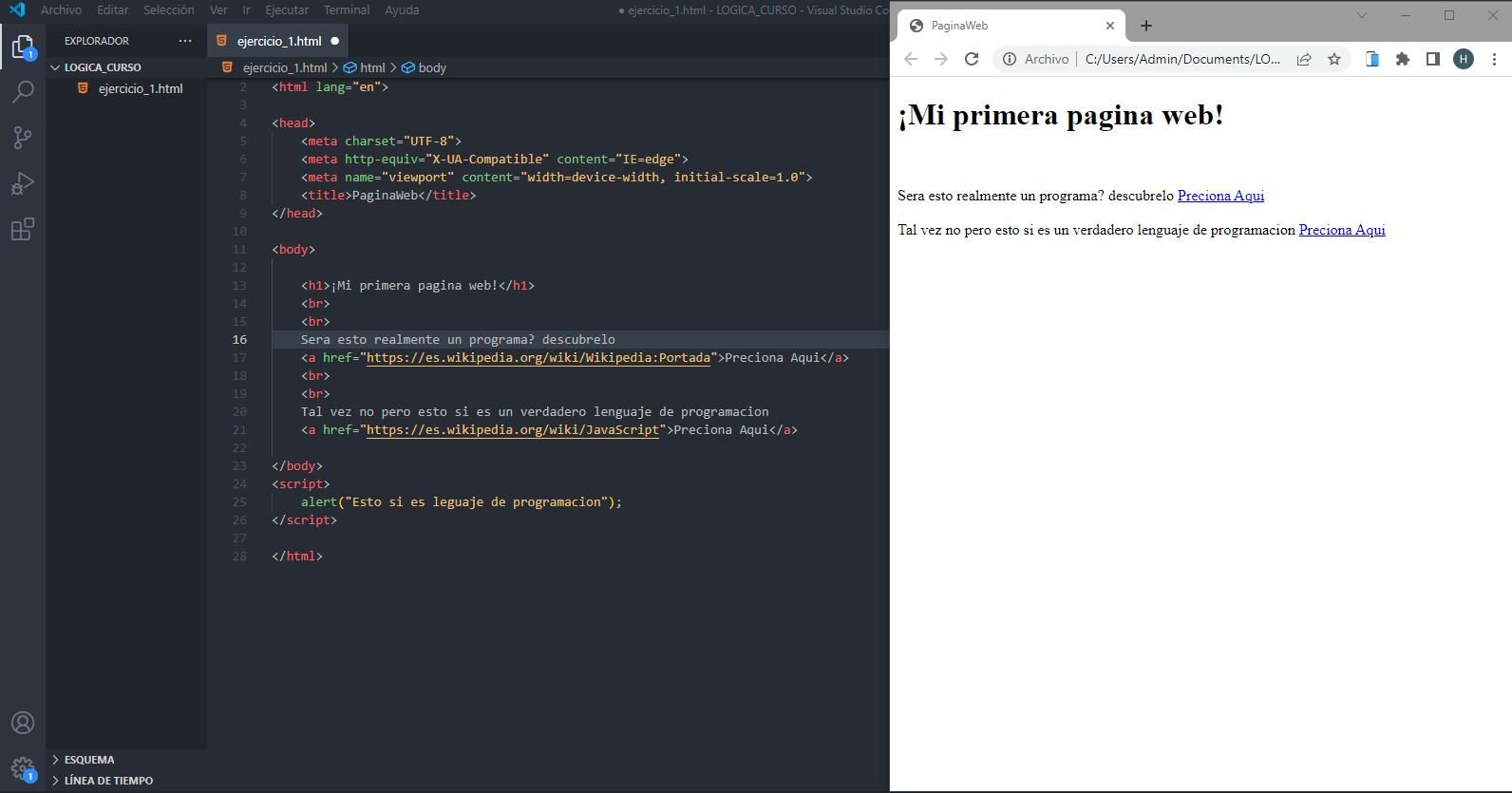Select the PaginaWeb browser tab
The image size is (1512, 793).
pos(1011,26)
